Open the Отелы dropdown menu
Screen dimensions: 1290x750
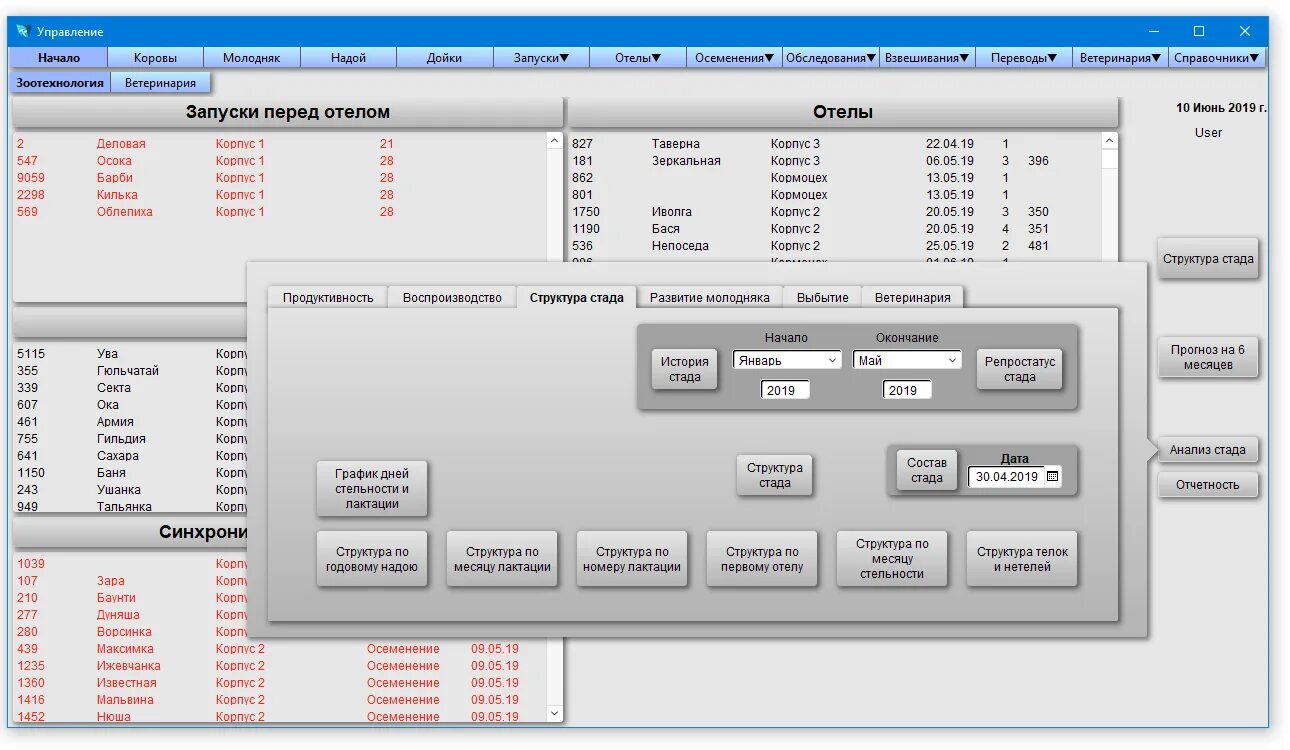coord(638,58)
